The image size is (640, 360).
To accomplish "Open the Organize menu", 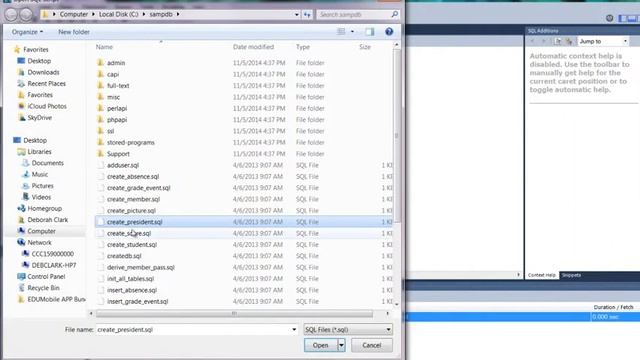I will 27,32.
